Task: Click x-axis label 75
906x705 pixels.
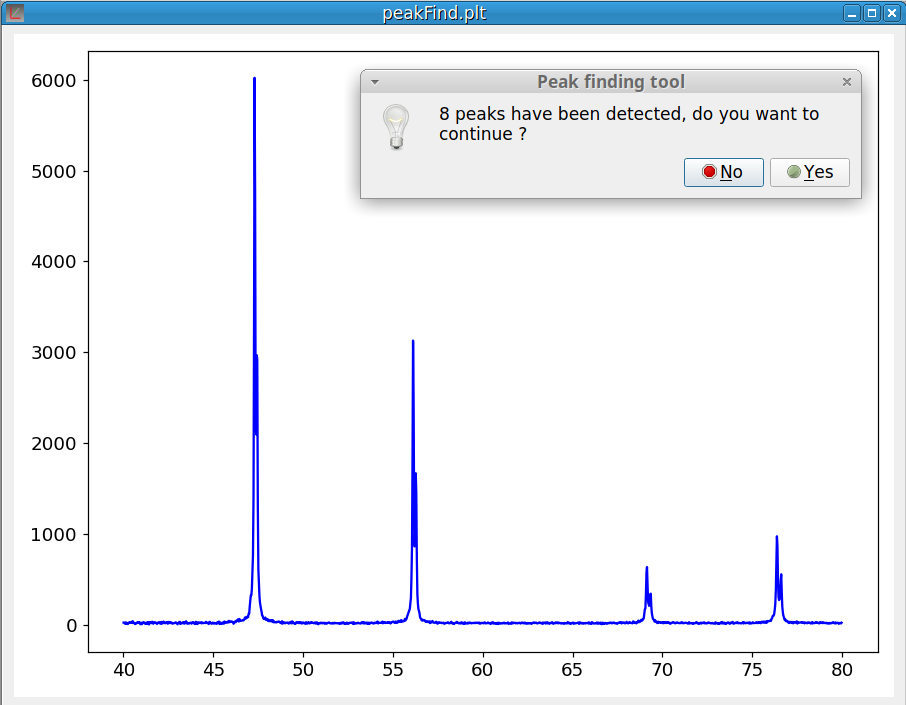Action: click(x=752, y=670)
